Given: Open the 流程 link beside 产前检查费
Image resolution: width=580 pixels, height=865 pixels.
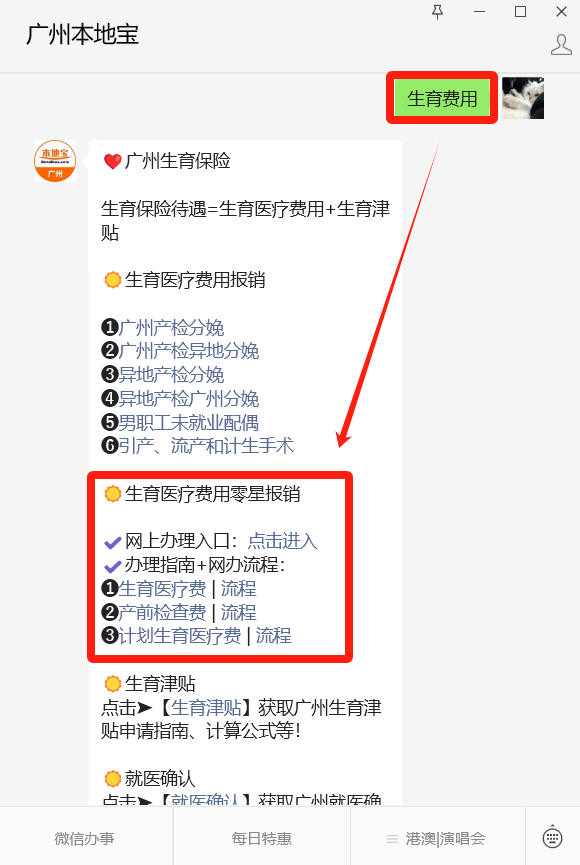Looking at the screenshot, I should (x=238, y=612).
